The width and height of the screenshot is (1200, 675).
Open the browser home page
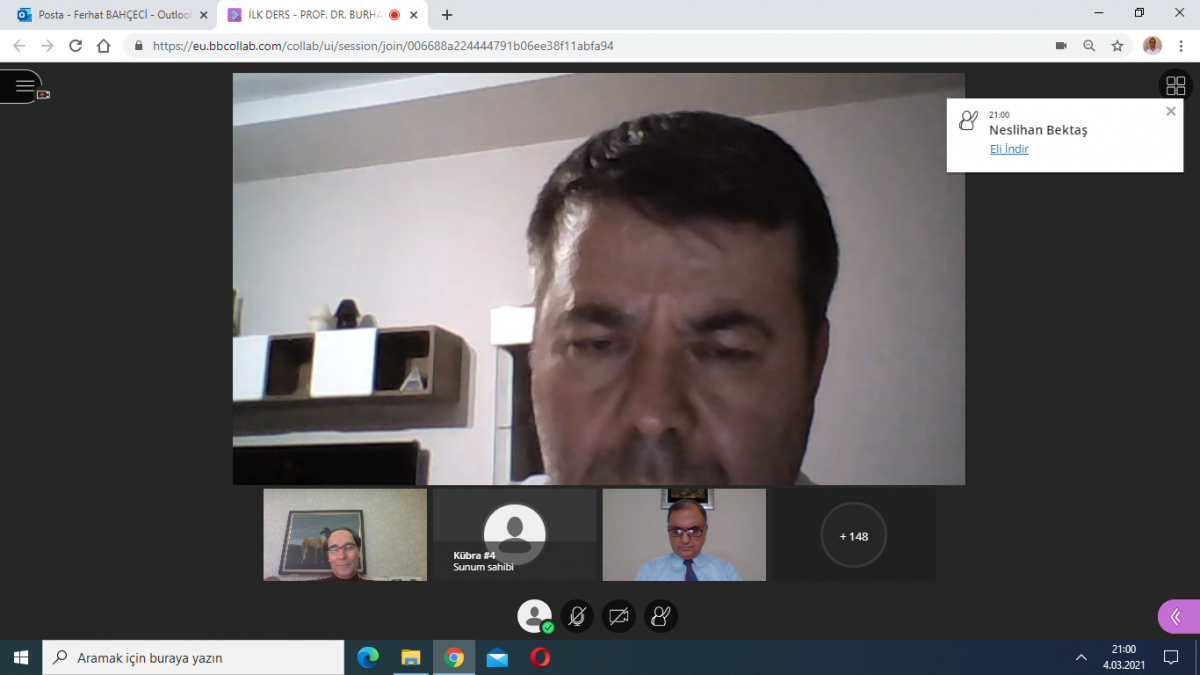(x=104, y=45)
